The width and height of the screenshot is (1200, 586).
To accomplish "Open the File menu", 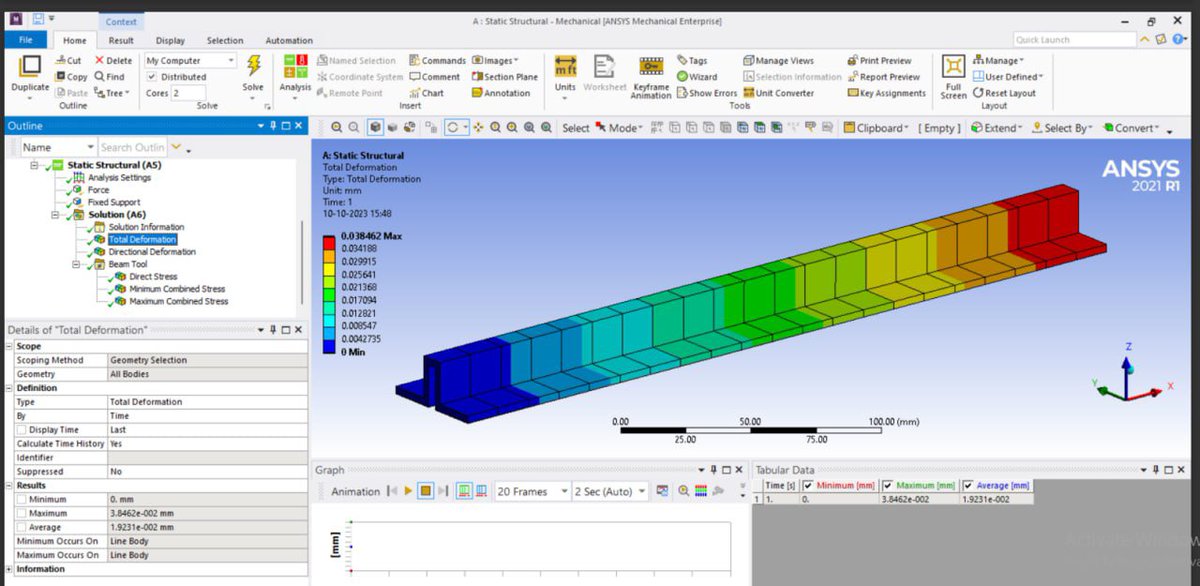I will (25, 40).
